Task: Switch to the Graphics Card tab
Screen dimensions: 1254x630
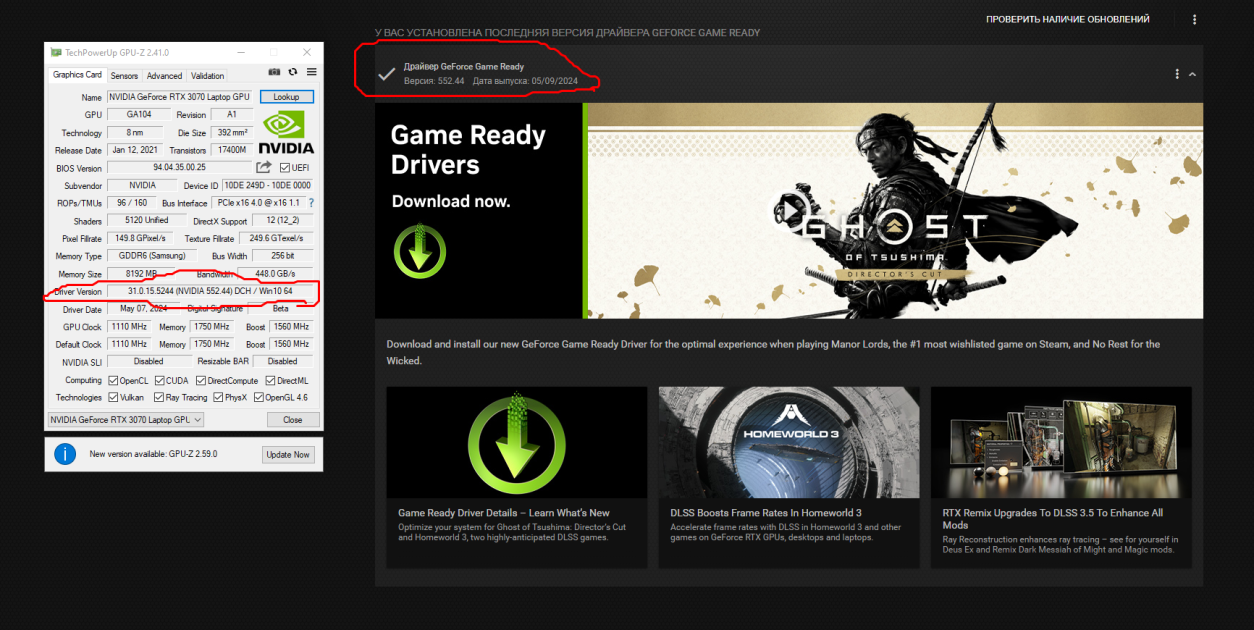Action: tap(77, 75)
